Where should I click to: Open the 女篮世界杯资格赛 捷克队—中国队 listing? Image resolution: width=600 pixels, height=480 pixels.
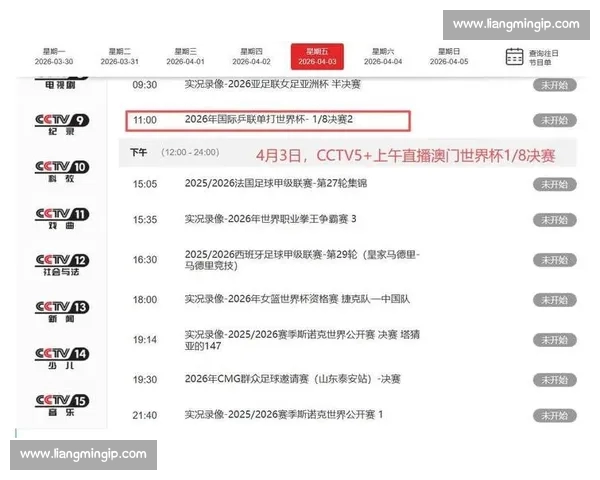tap(297, 299)
